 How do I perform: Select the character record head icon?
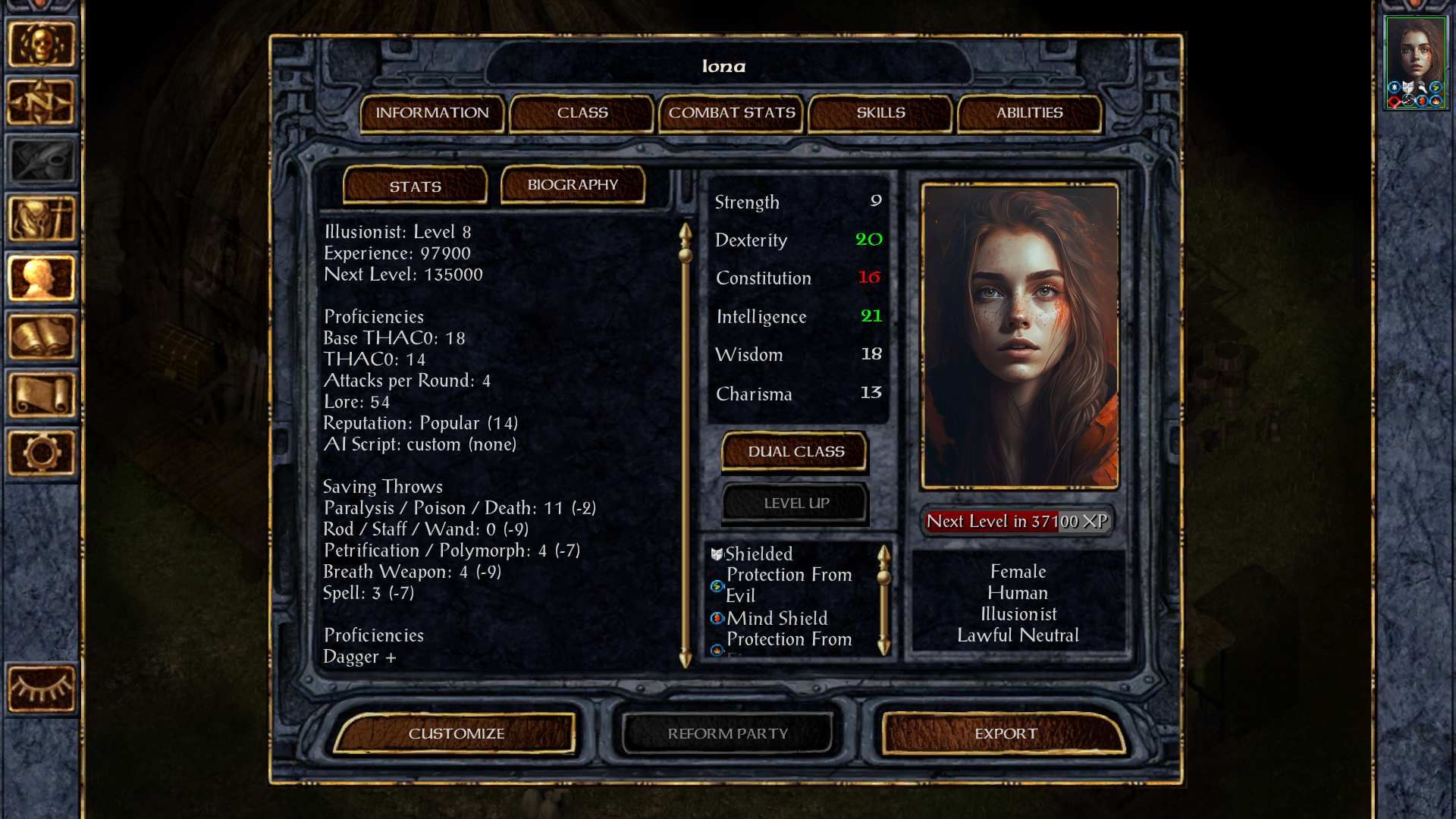pyautogui.click(x=42, y=278)
